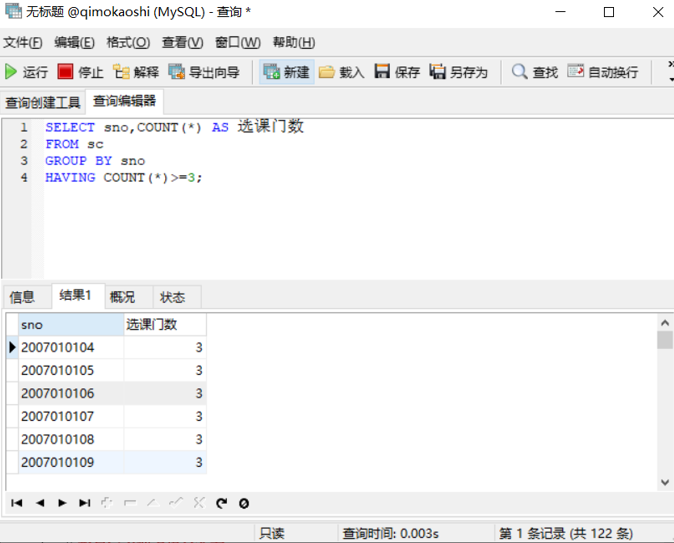The image size is (674, 543).
Task: Toggle auto word wrap (自动换行)
Action: click(x=603, y=72)
